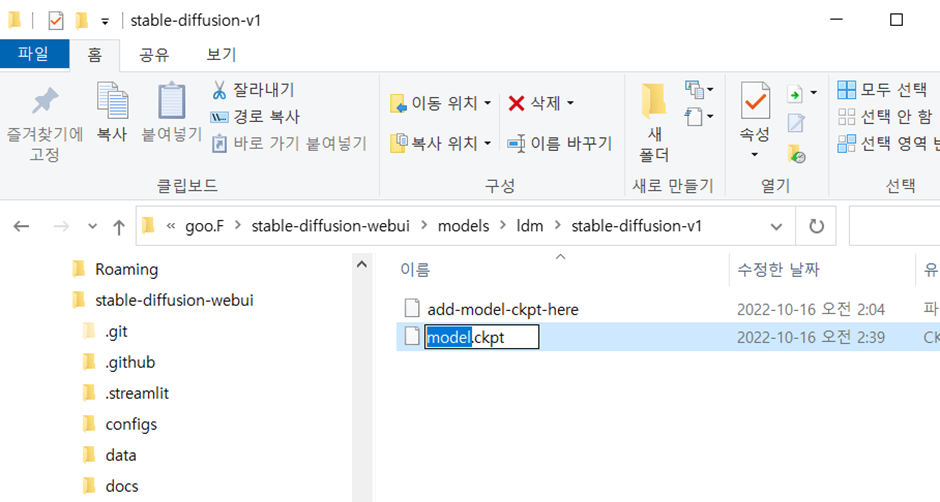Open address bar history dropdown

click(776, 227)
